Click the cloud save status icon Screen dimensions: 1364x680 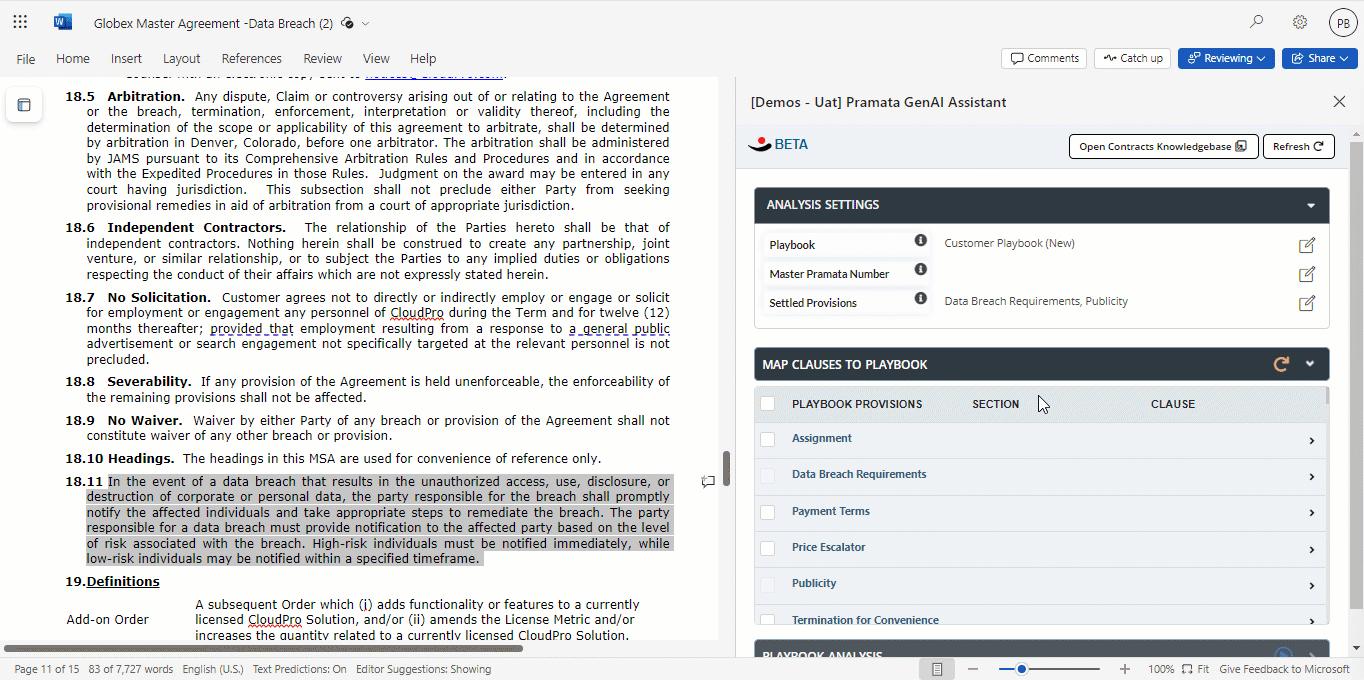[347, 22]
